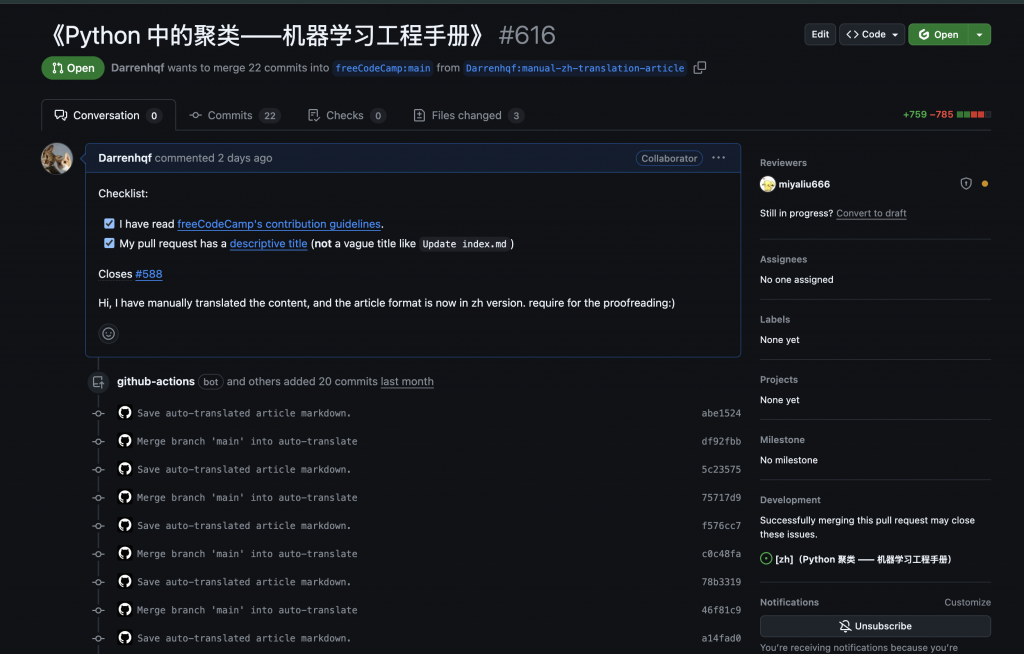
Task: Click GitHub avatar on commit a14fad0
Action: click(125, 637)
